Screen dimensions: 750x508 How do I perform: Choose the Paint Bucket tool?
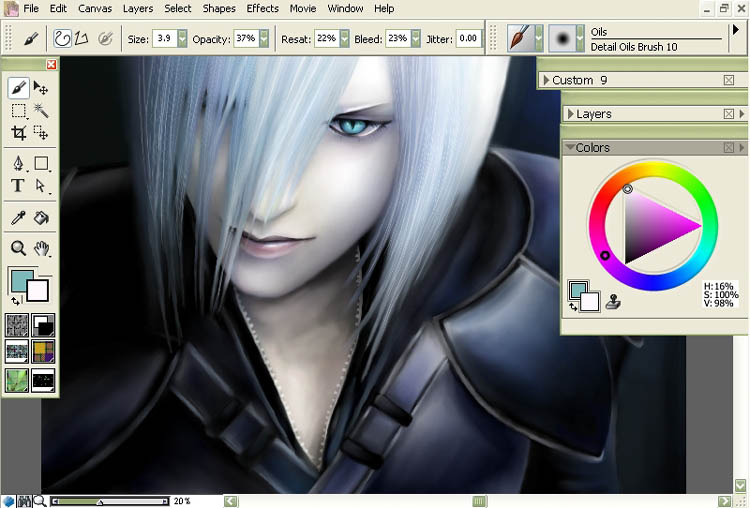click(x=41, y=218)
